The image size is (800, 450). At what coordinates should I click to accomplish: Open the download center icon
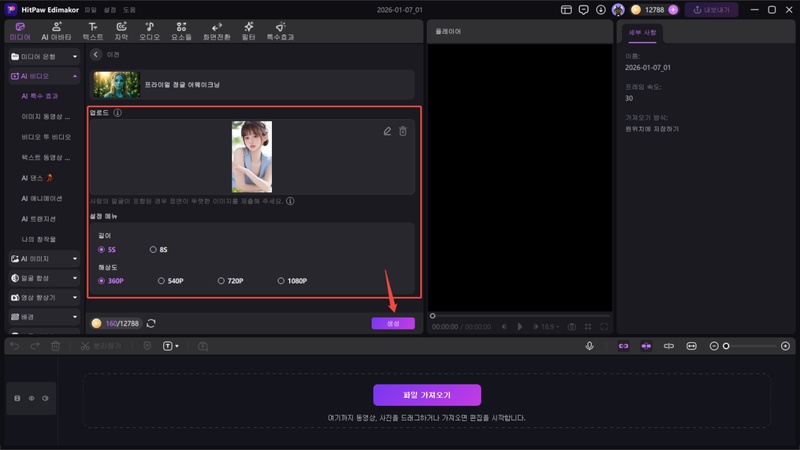(x=601, y=10)
